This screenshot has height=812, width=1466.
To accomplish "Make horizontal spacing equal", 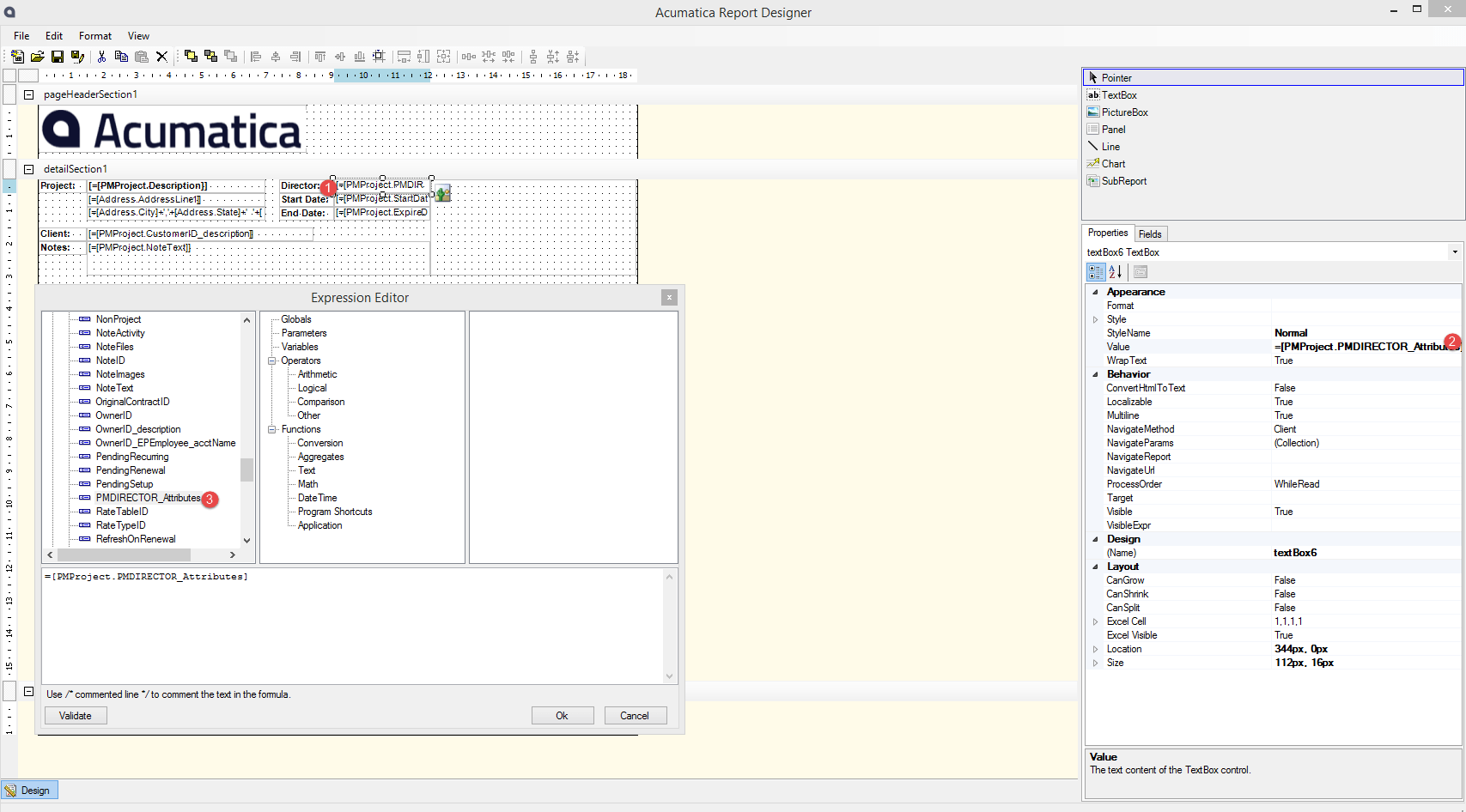I will tap(468, 57).
